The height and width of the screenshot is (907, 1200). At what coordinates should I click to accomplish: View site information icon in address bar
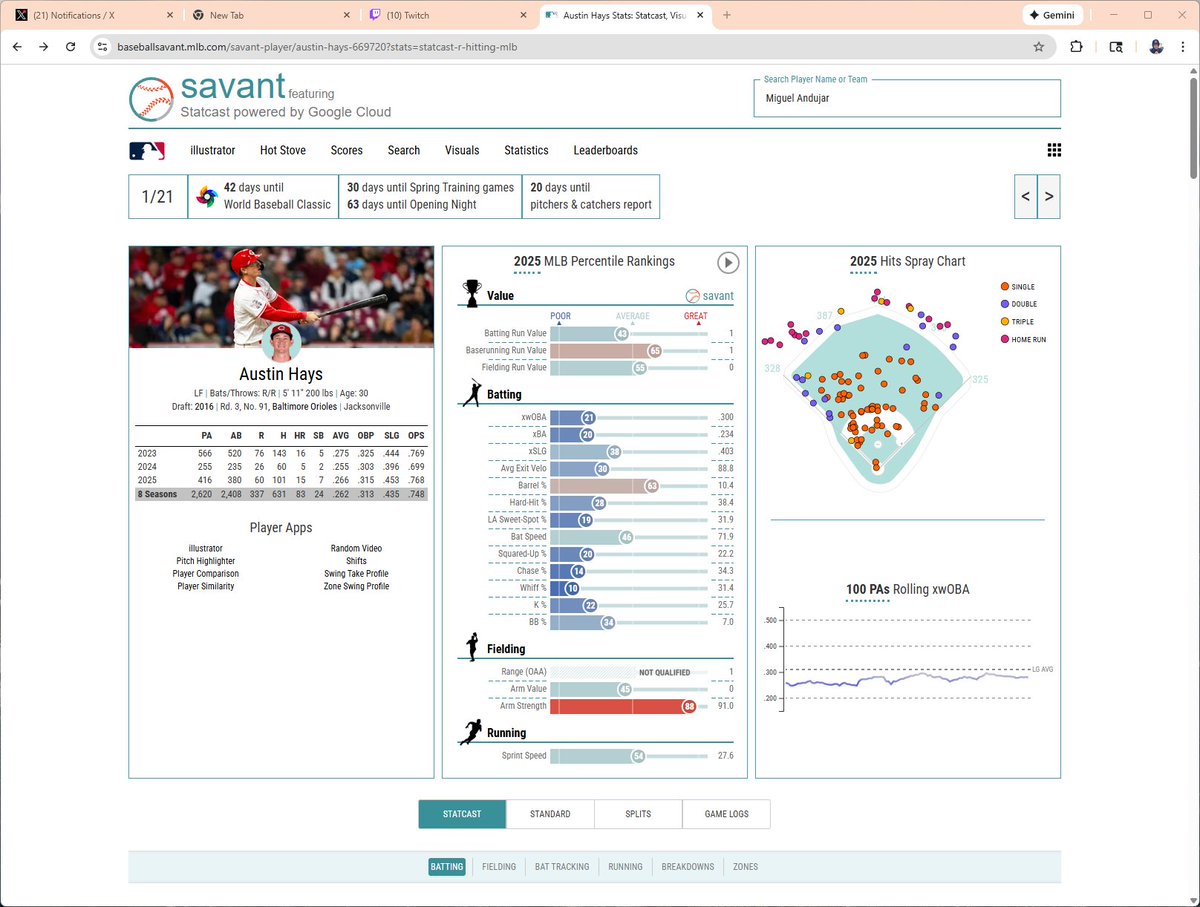point(101,47)
